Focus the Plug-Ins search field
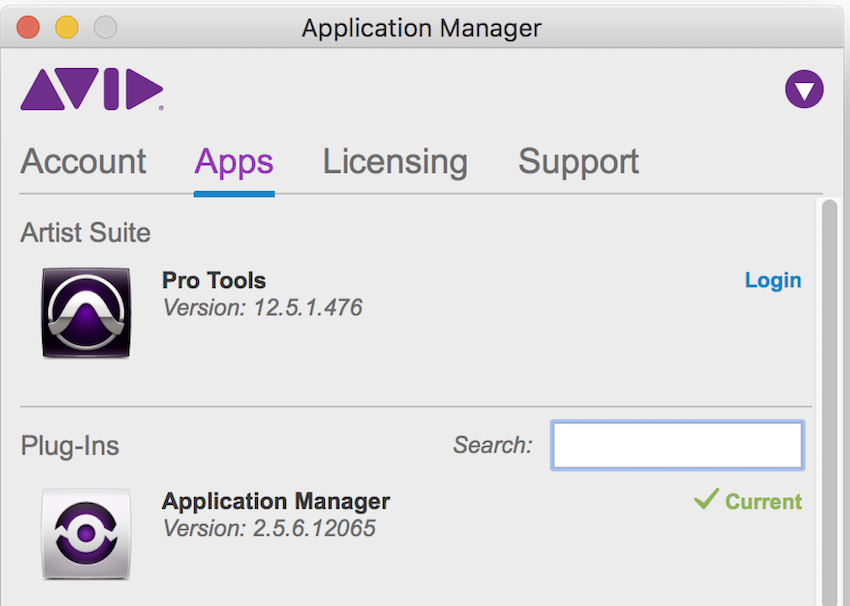850x606 pixels. (677, 446)
